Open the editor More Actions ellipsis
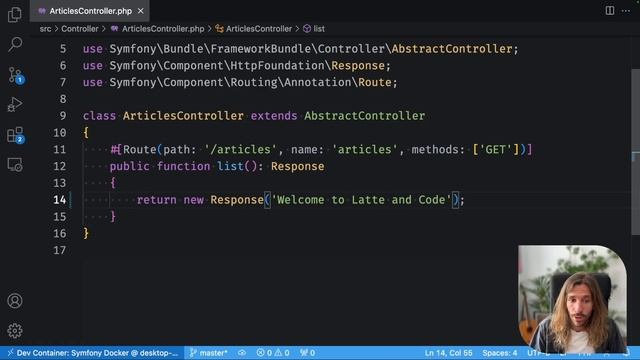640x360 pixels. (626, 11)
